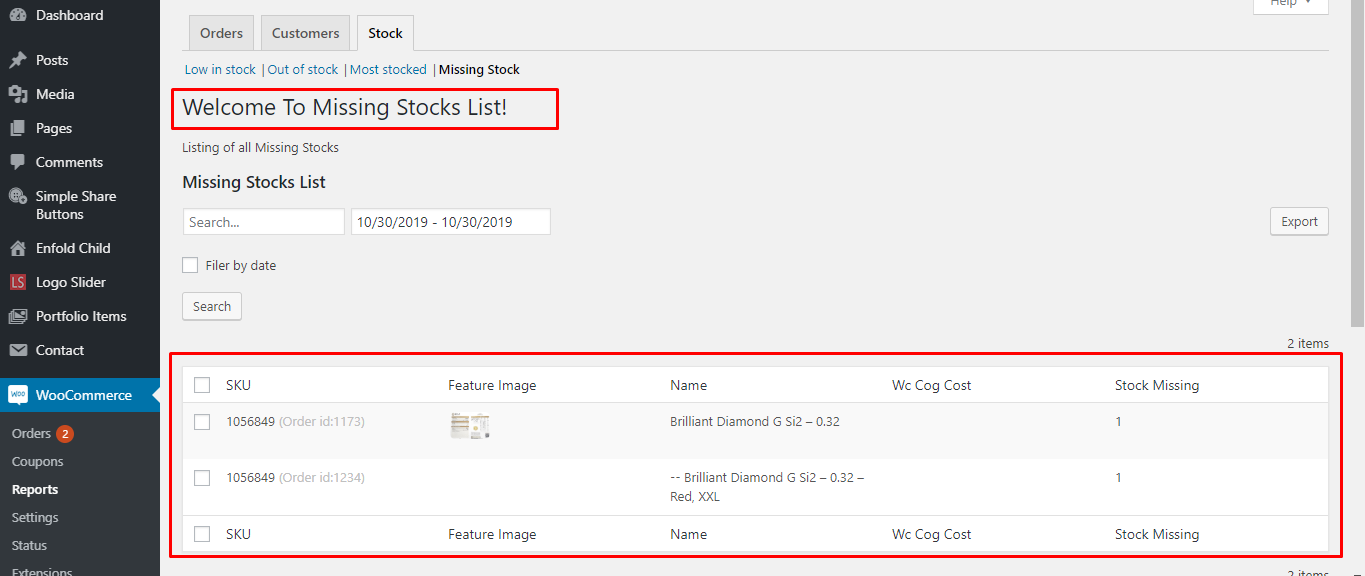The image size is (1365, 576).
Task: Open the Missing Stock report link
Action: click(x=479, y=69)
